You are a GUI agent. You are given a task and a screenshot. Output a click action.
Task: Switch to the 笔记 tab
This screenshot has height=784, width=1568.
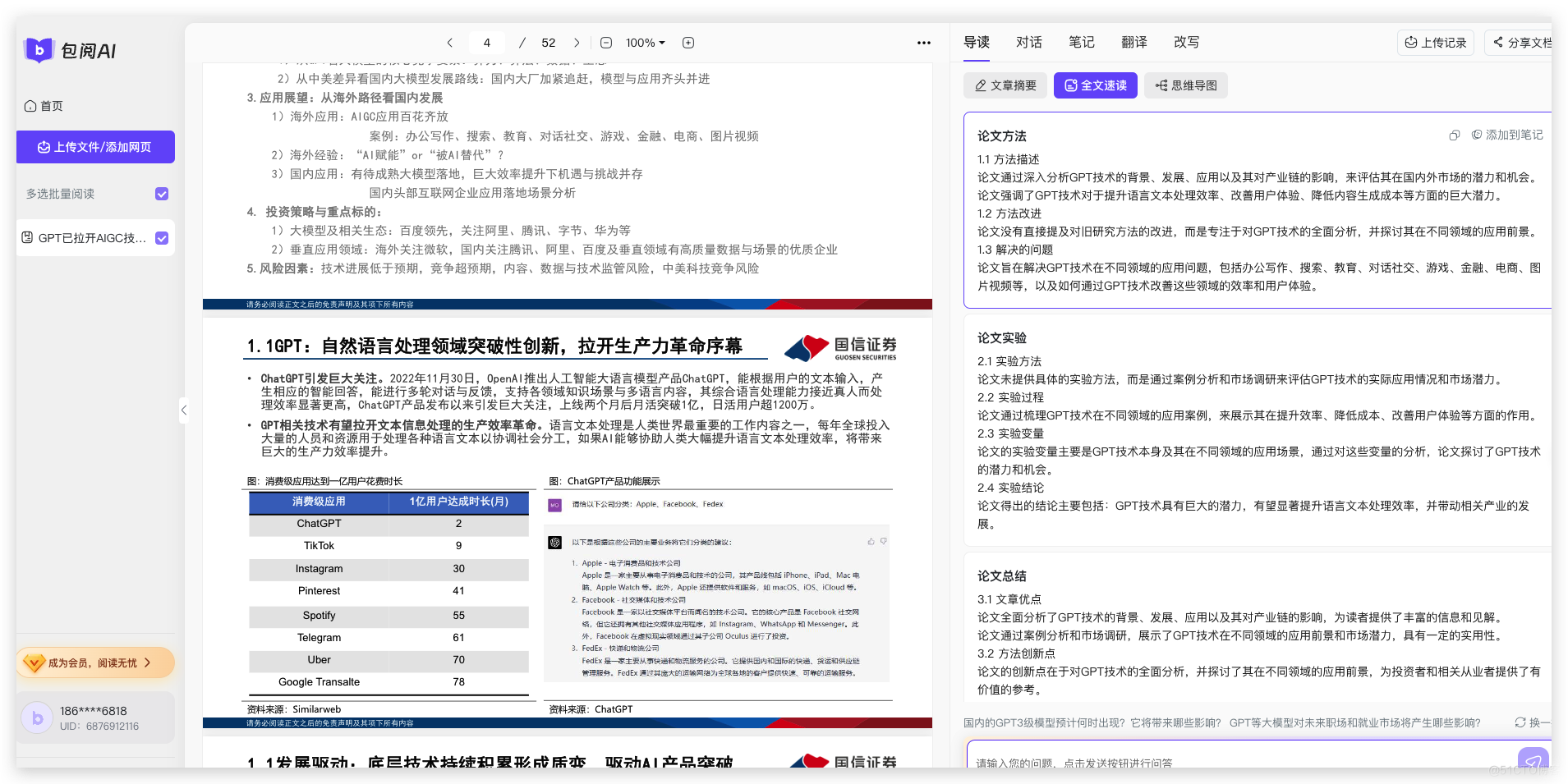pyautogui.click(x=1082, y=42)
